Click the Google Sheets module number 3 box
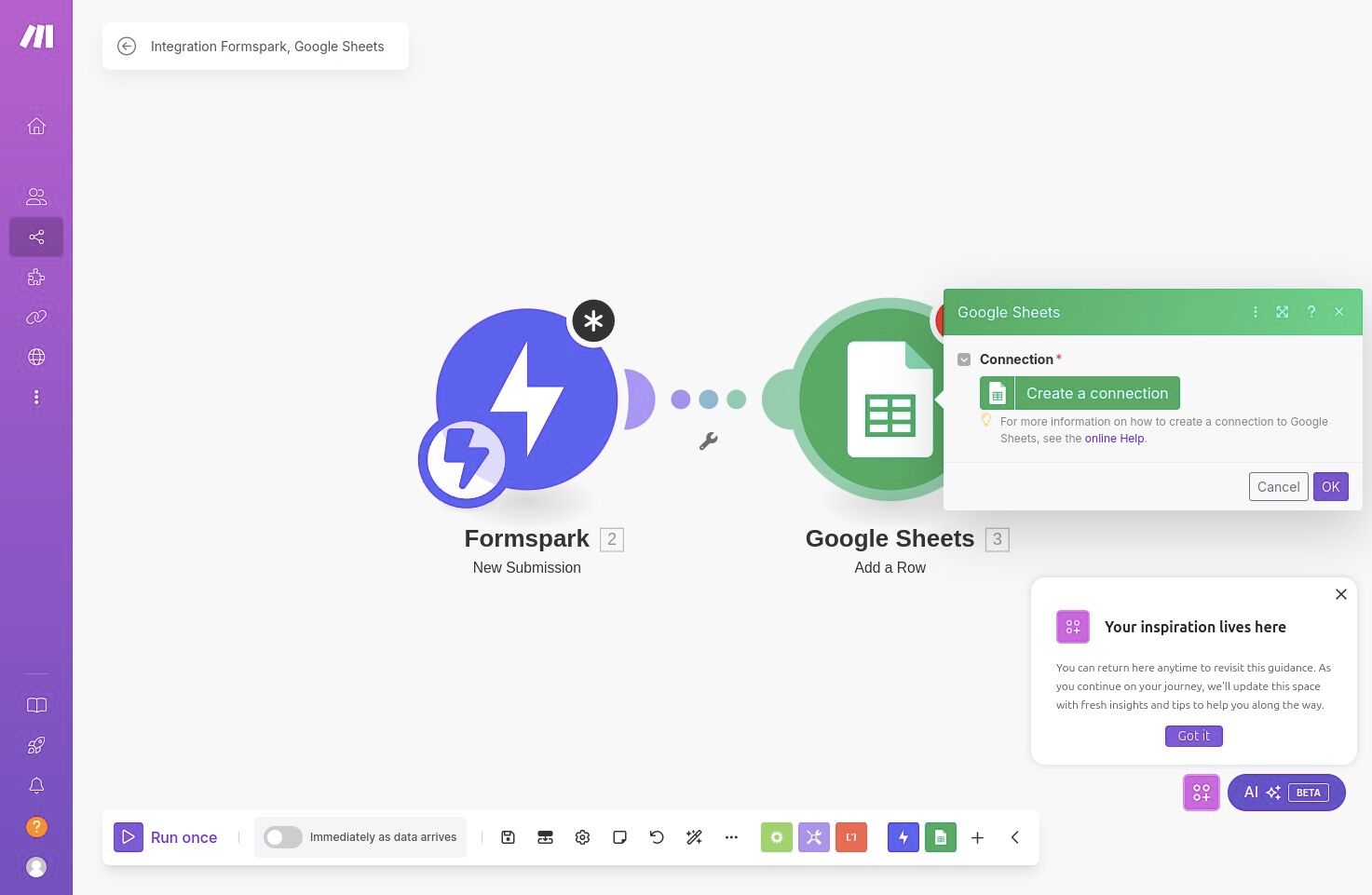This screenshot has height=895, width=1372. tap(998, 539)
